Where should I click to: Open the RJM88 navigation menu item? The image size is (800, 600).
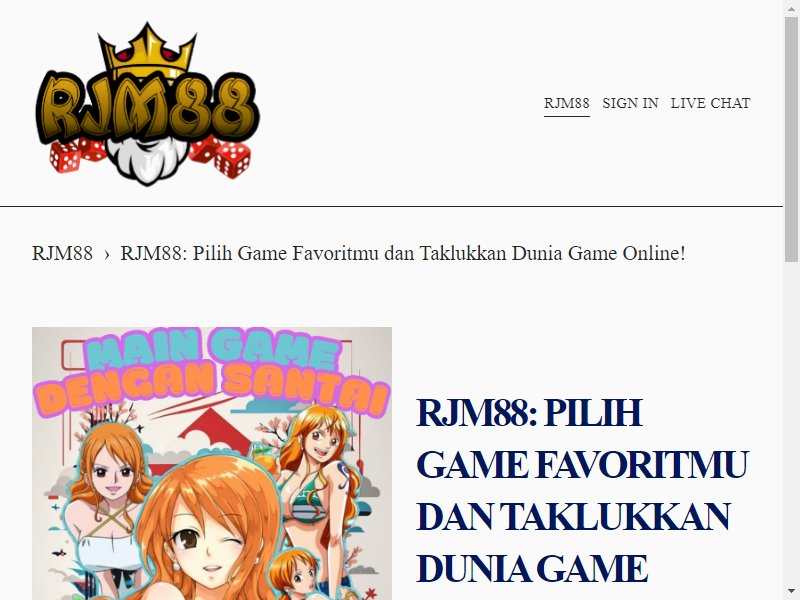point(566,103)
